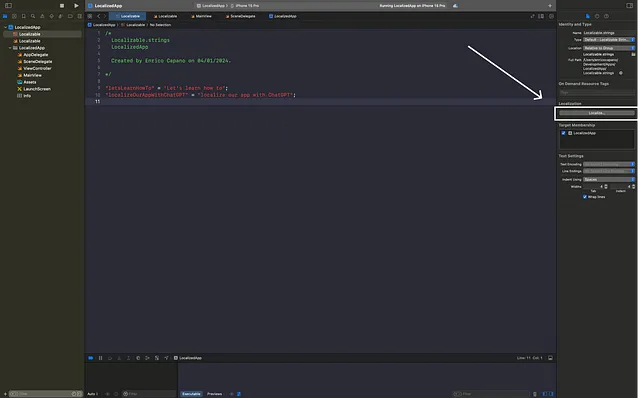640x398 pixels.
Task: Toggle the navigator sidebar icon
Action: [x=8, y=6]
